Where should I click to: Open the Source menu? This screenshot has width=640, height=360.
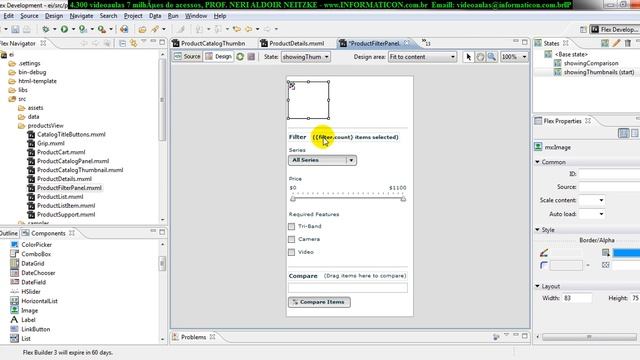[29, 16]
